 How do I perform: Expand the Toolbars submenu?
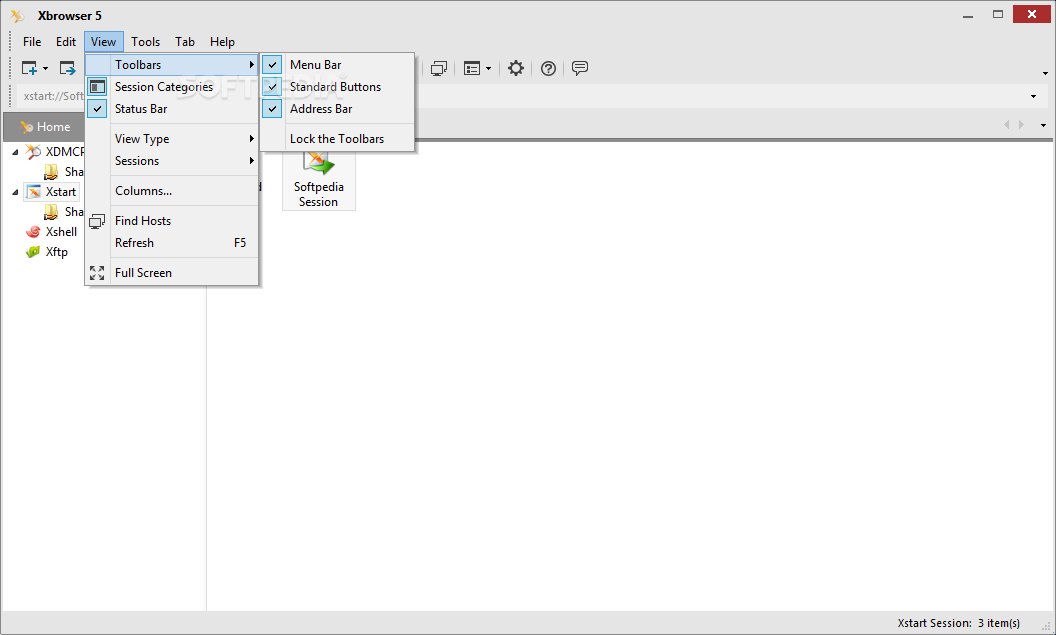click(172, 65)
